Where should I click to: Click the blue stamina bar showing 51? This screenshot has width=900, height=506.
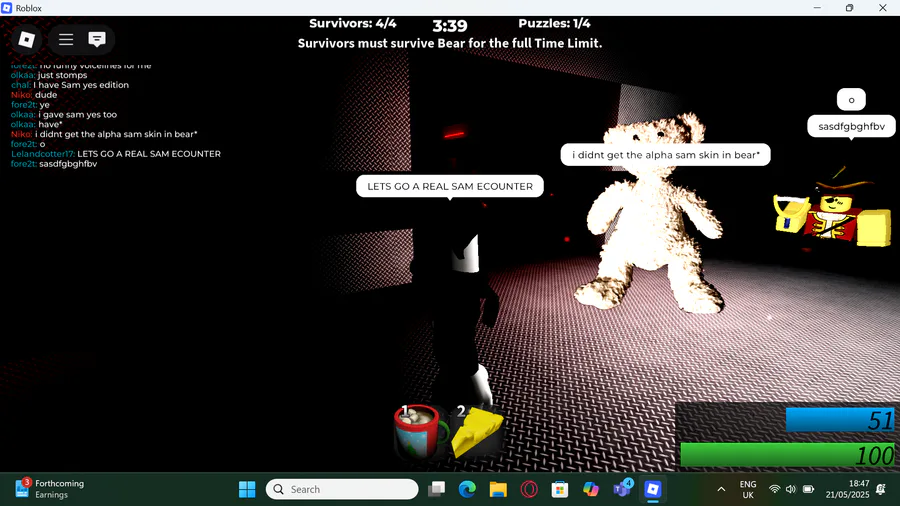point(840,420)
